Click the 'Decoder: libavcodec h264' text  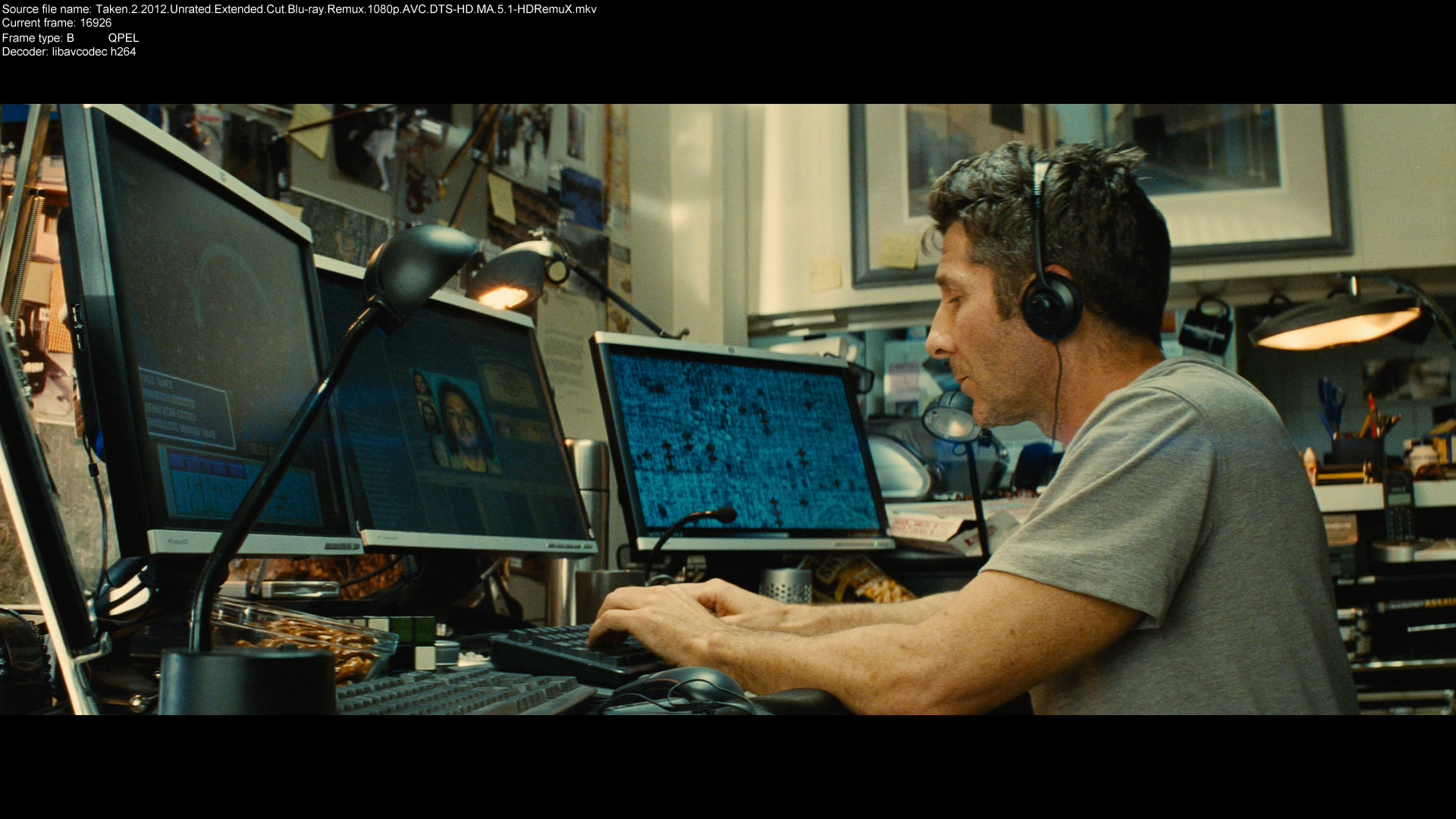click(x=69, y=52)
